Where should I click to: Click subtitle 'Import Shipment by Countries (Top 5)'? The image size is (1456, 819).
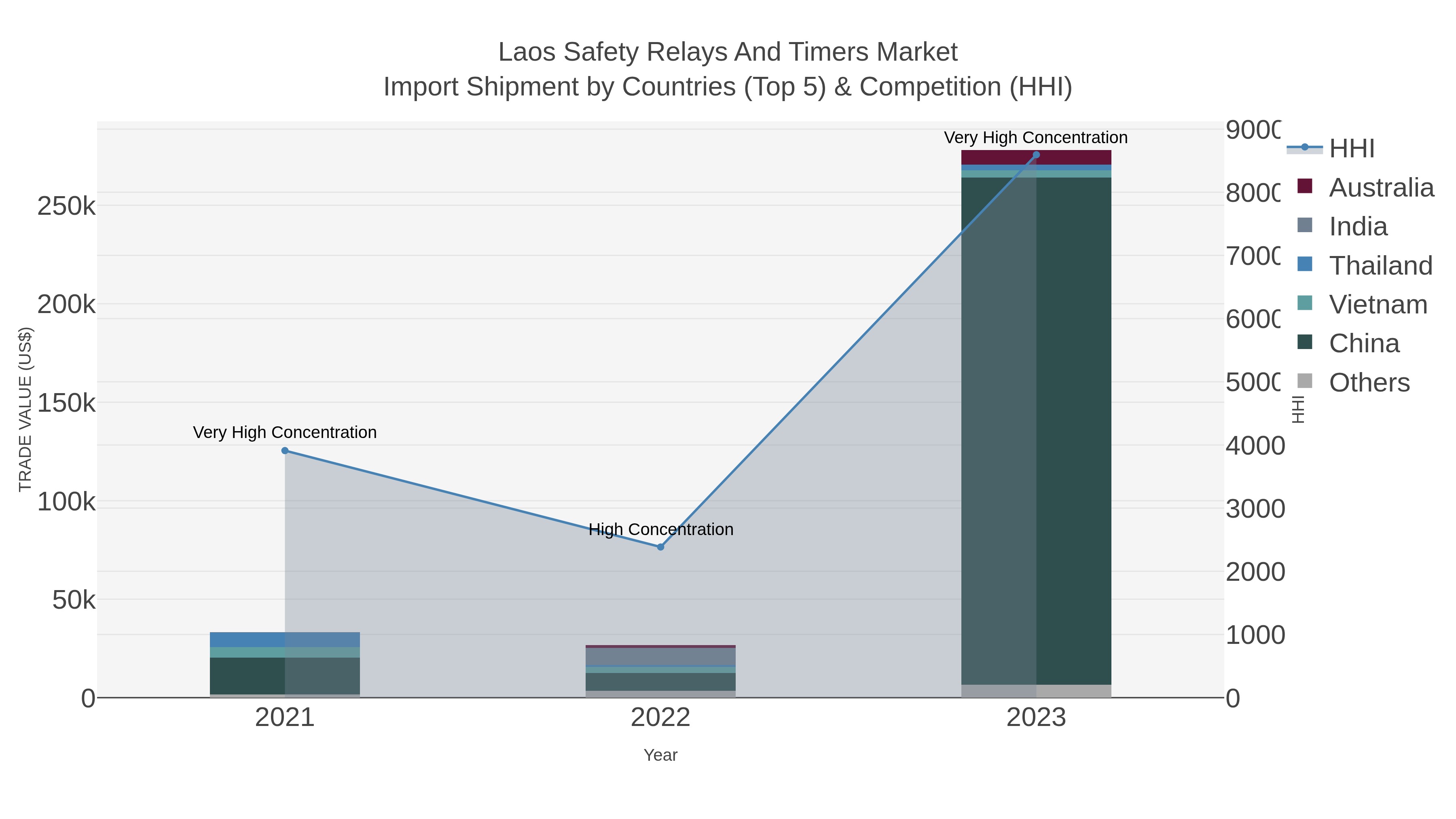(x=605, y=87)
